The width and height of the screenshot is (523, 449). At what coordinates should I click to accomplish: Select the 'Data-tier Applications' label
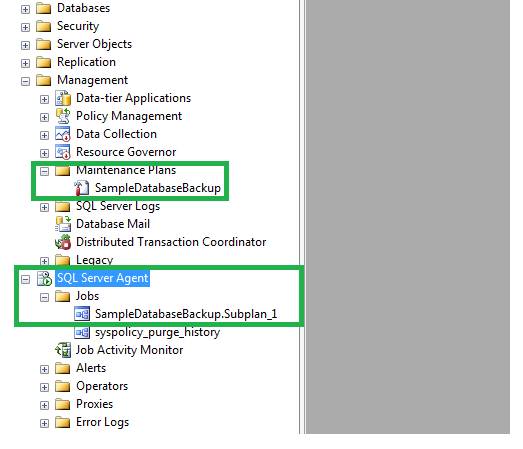tap(133, 98)
